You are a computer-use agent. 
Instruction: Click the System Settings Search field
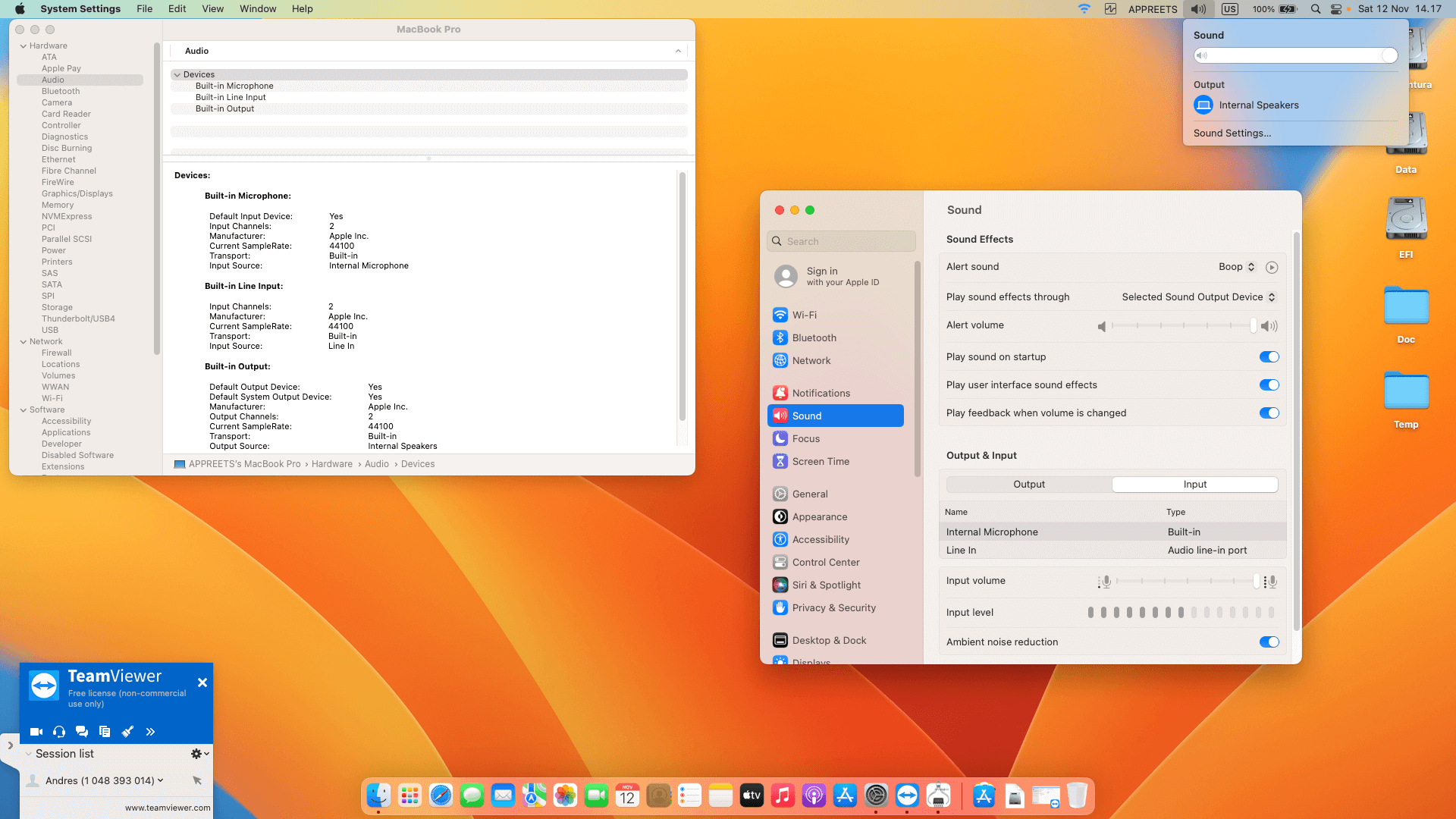pos(841,241)
